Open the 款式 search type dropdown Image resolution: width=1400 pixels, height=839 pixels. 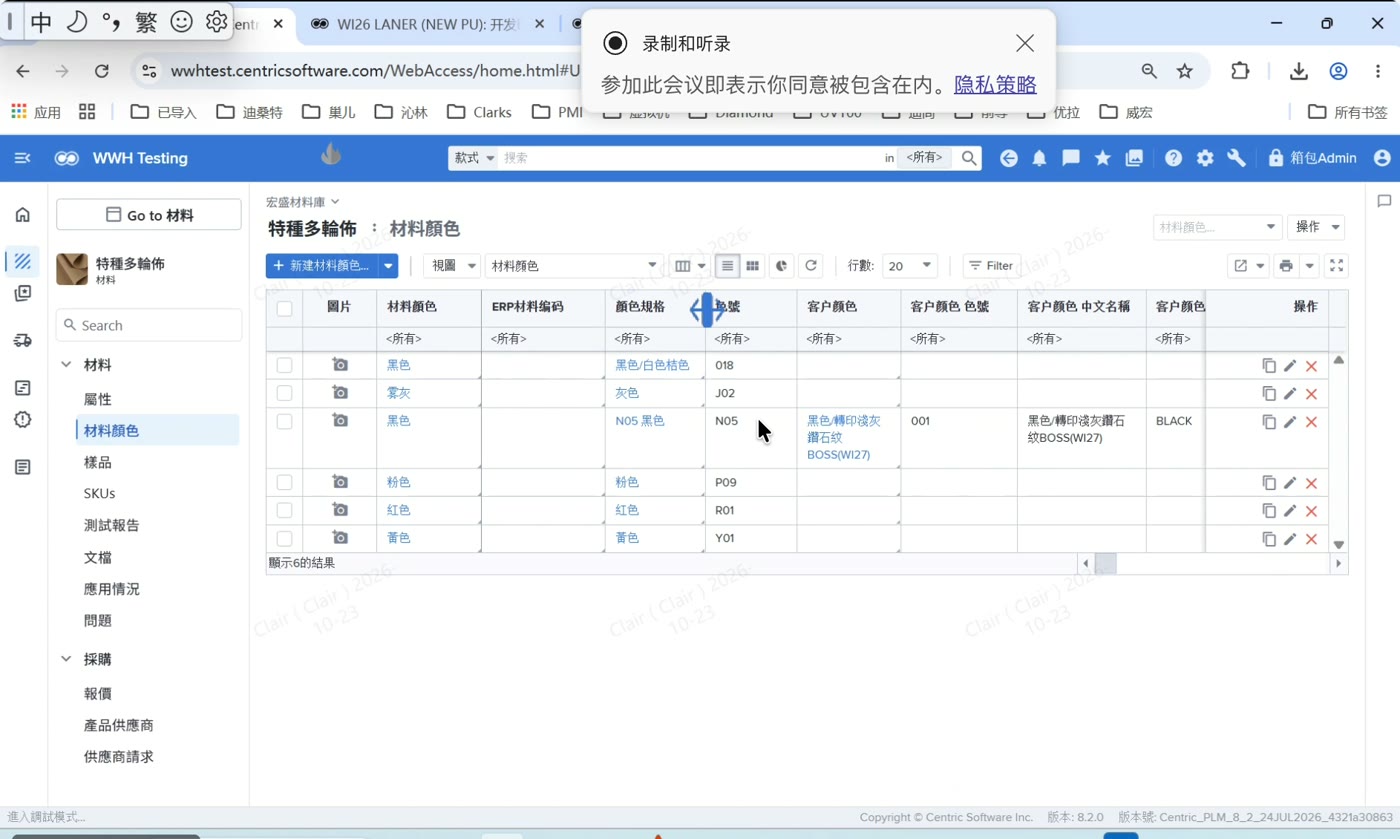(x=473, y=158)
